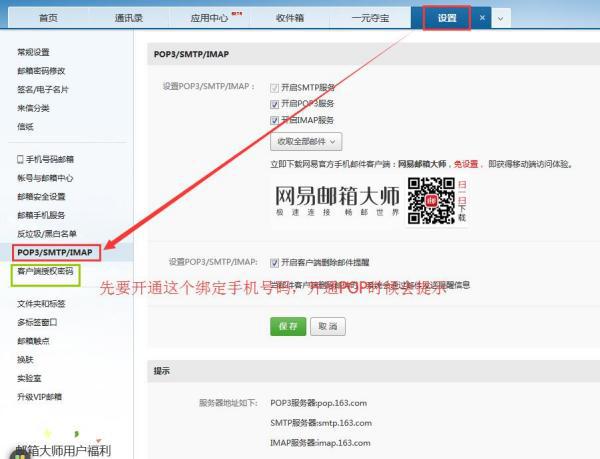The width and height of the screenshot is (600, 459).
Task: Open the 一元夺宝 tab
Action: (x=370, y=18)
